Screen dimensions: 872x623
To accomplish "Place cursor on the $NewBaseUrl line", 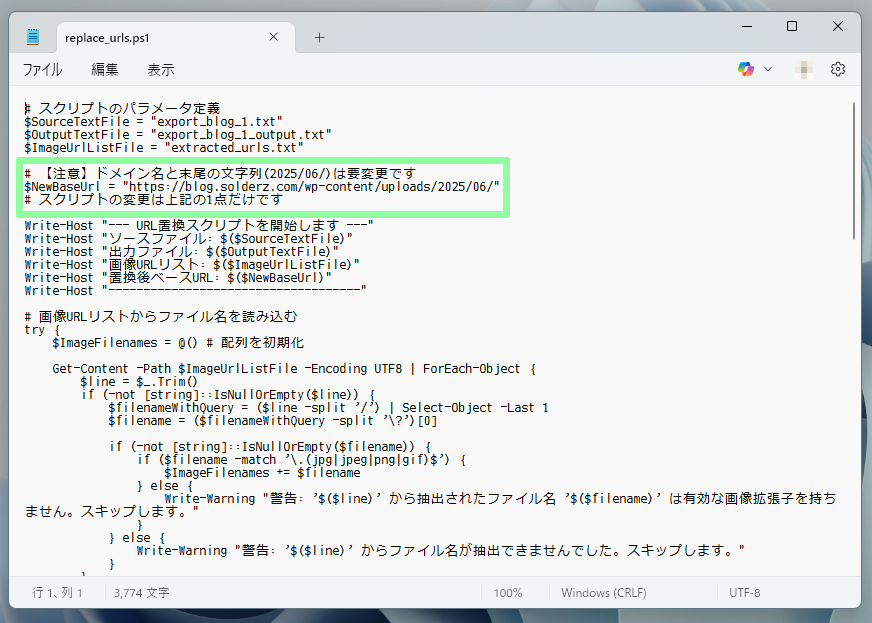I will tap(260, 186).
